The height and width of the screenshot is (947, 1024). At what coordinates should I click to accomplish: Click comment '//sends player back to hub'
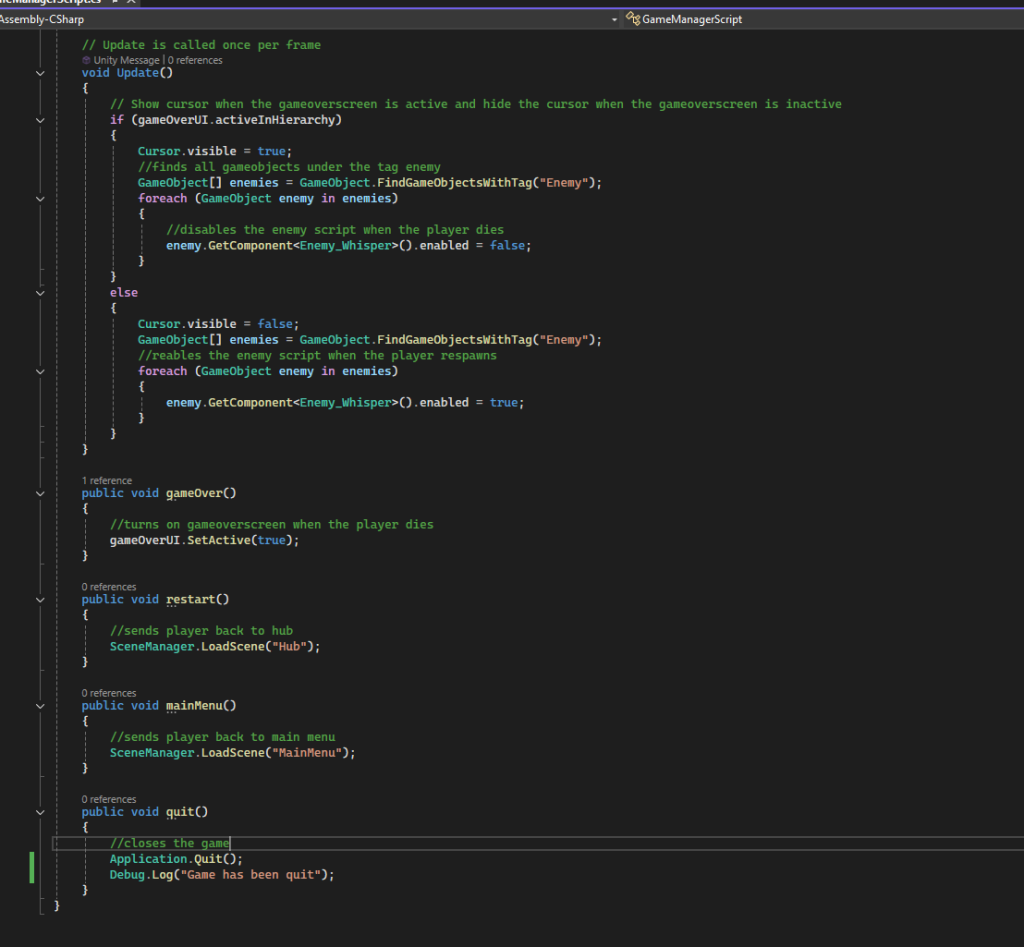201,631
